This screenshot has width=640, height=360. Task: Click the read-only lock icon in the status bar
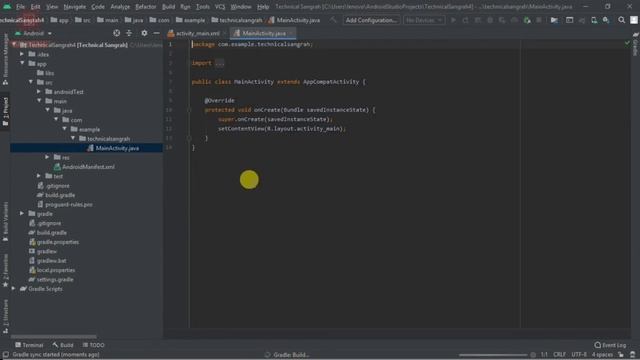[x=621, y=355]
